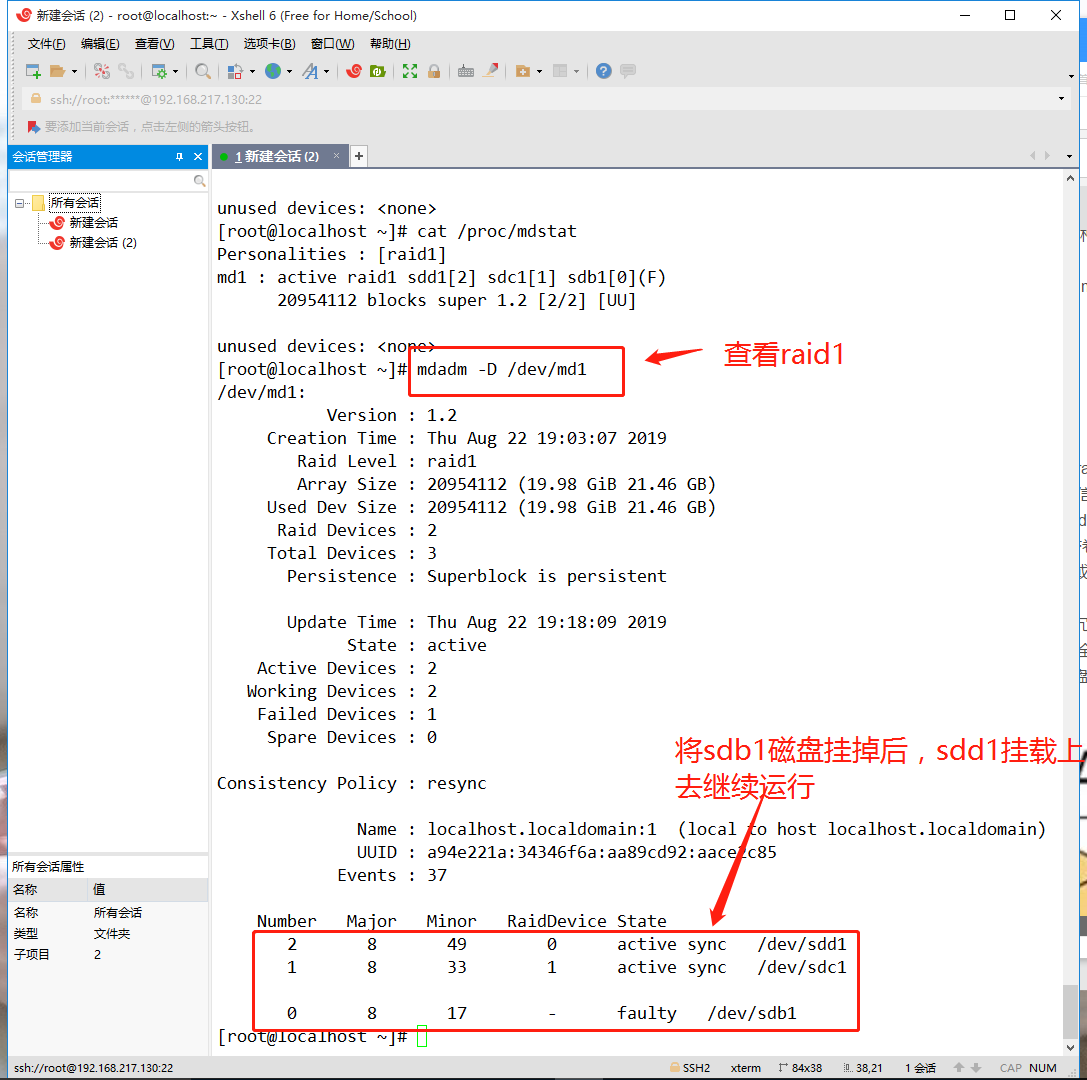The height and width of the screenshot is (1080, 1087).
Task: Click the layout panes toolbar icon
Action: [x=559, y=71]
